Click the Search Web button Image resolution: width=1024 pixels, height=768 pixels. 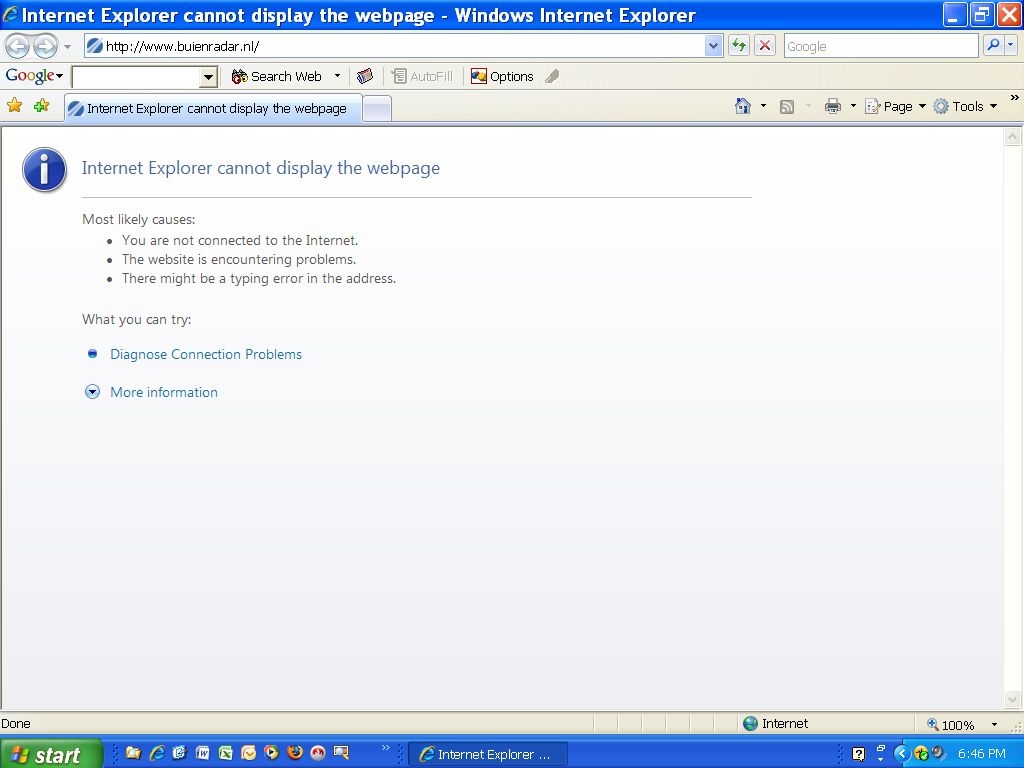pyautogui.click(x=277, y=76)
